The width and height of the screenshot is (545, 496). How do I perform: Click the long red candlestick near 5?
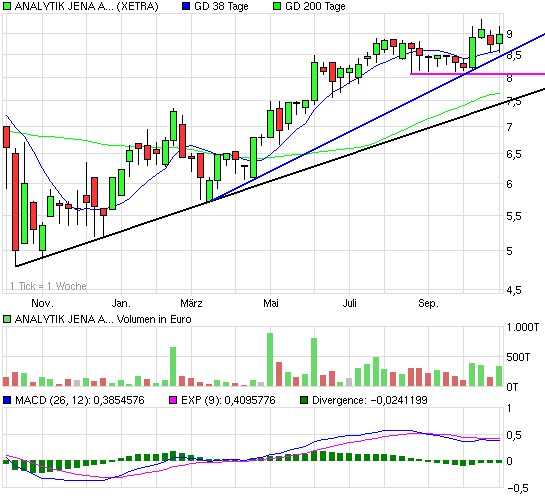click(x=15, y=202)
